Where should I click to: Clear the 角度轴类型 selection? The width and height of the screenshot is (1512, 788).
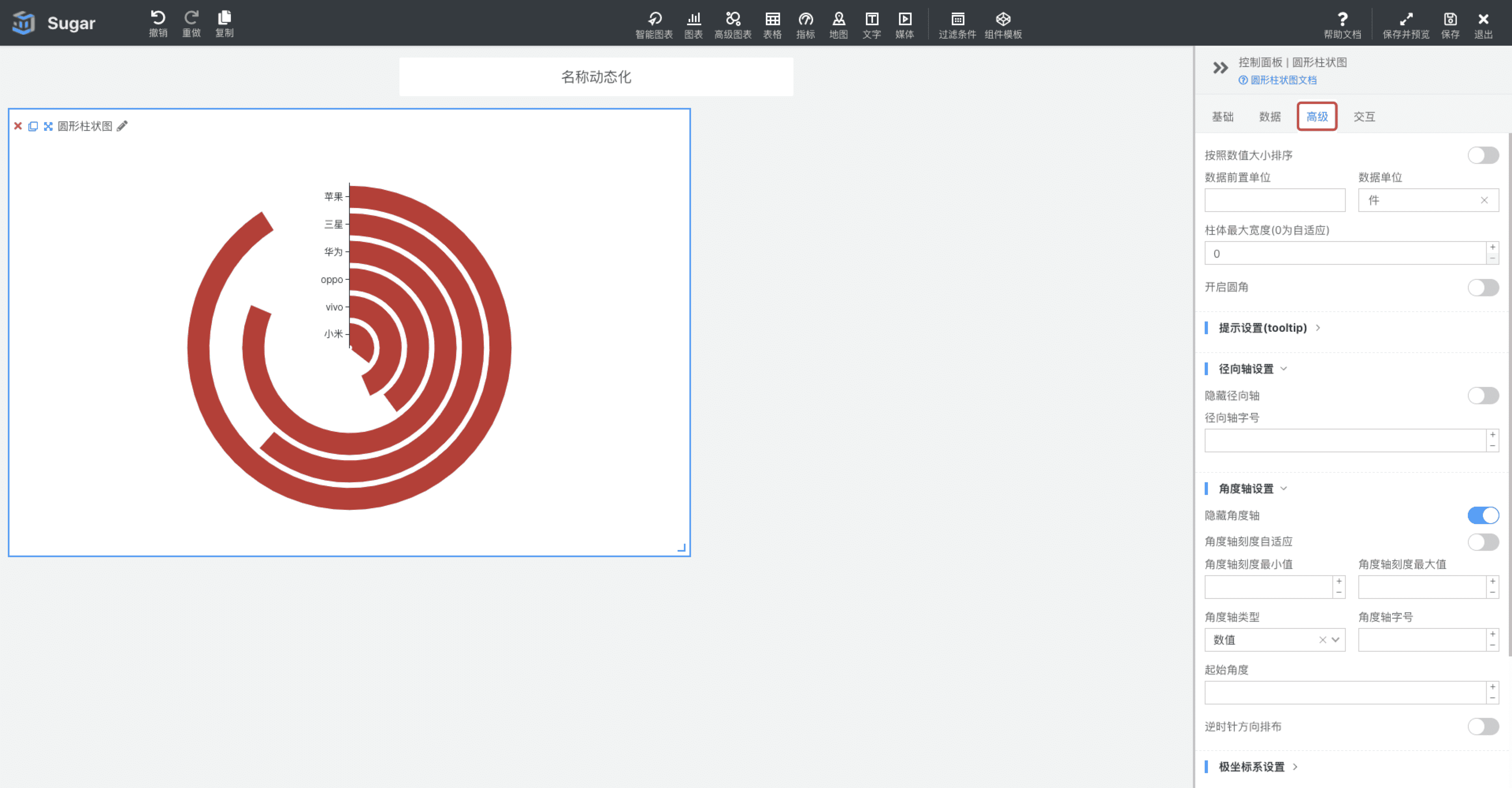[1323, 640]
